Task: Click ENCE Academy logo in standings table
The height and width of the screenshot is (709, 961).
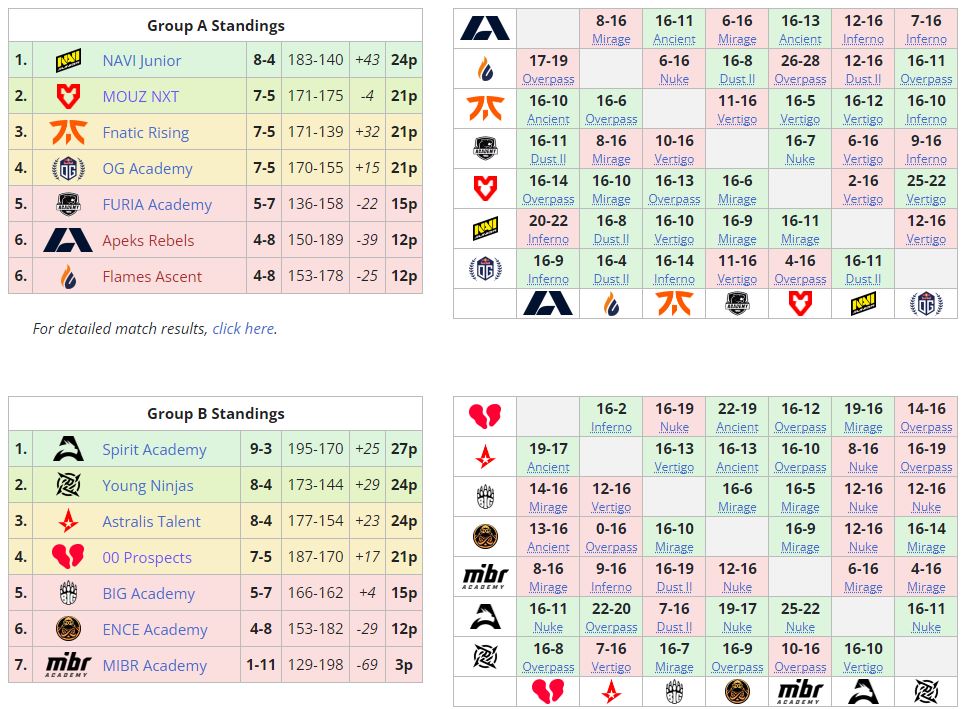Action: click(x=68, y=629)
